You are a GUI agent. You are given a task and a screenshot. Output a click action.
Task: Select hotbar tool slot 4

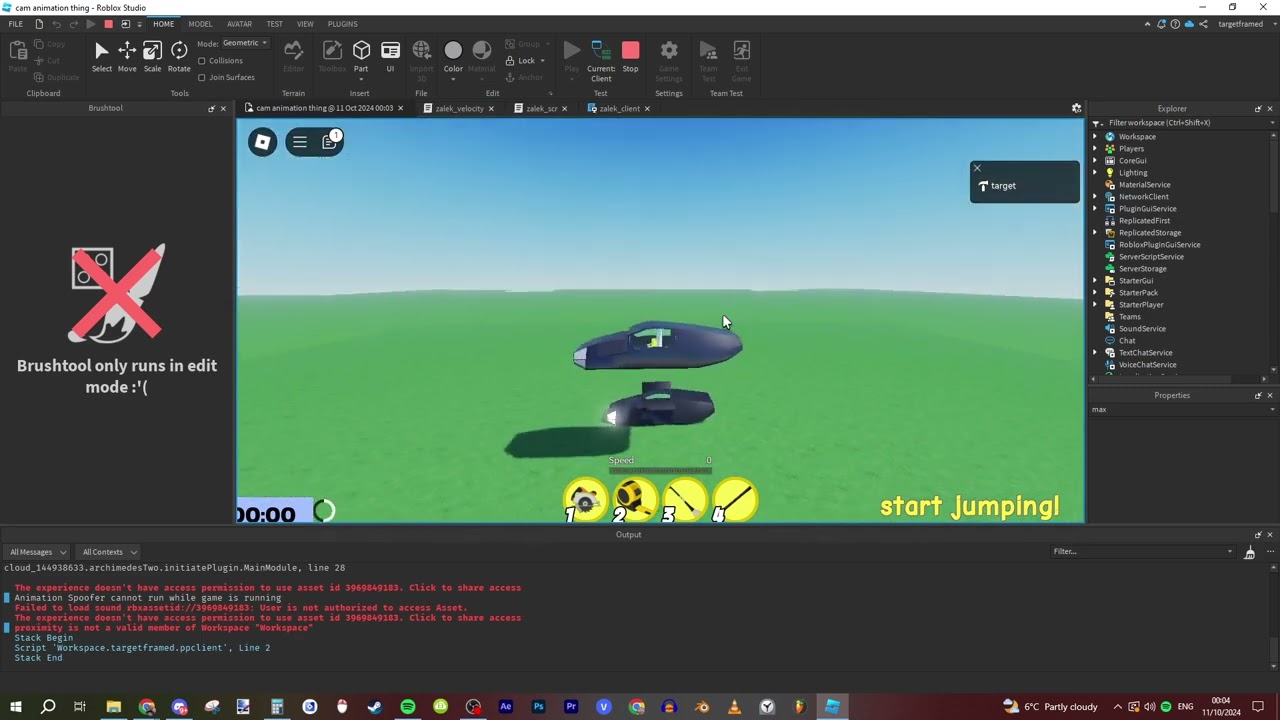pos(735,500)
